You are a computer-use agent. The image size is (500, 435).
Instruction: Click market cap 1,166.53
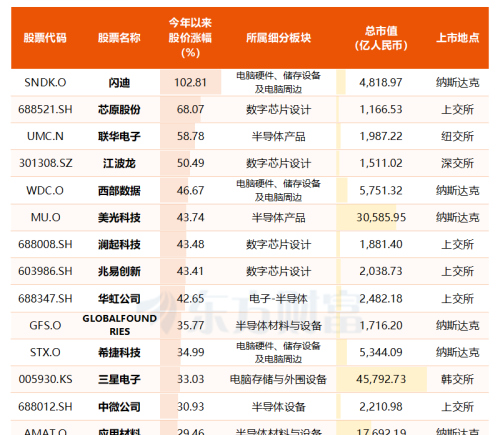point(381,109)
